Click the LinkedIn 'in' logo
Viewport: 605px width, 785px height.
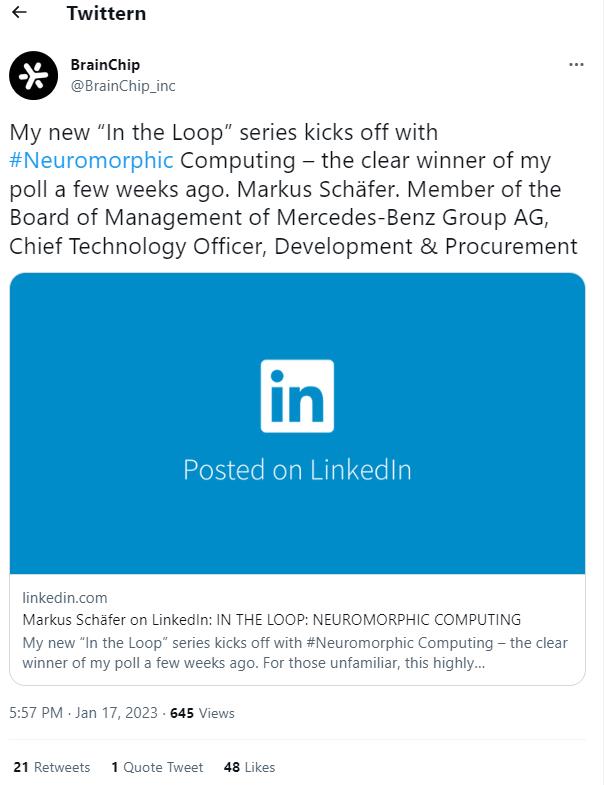pos(297,396)
